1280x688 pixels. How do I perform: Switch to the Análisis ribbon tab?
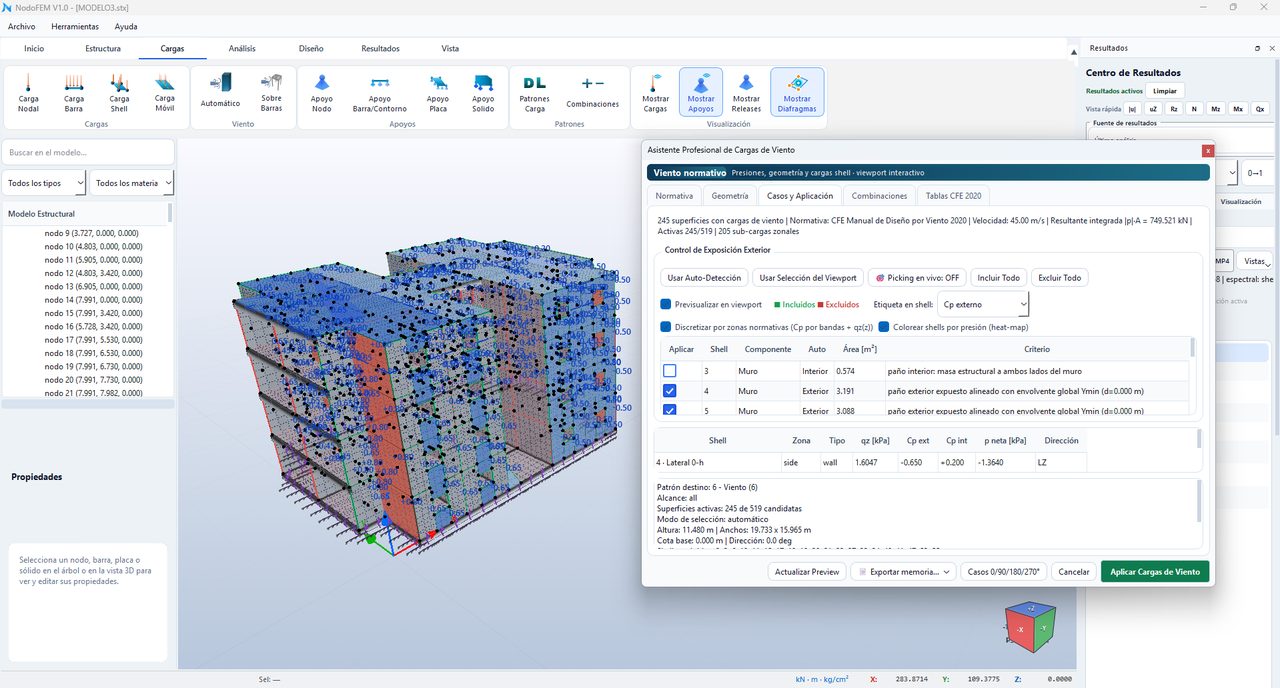242,48
